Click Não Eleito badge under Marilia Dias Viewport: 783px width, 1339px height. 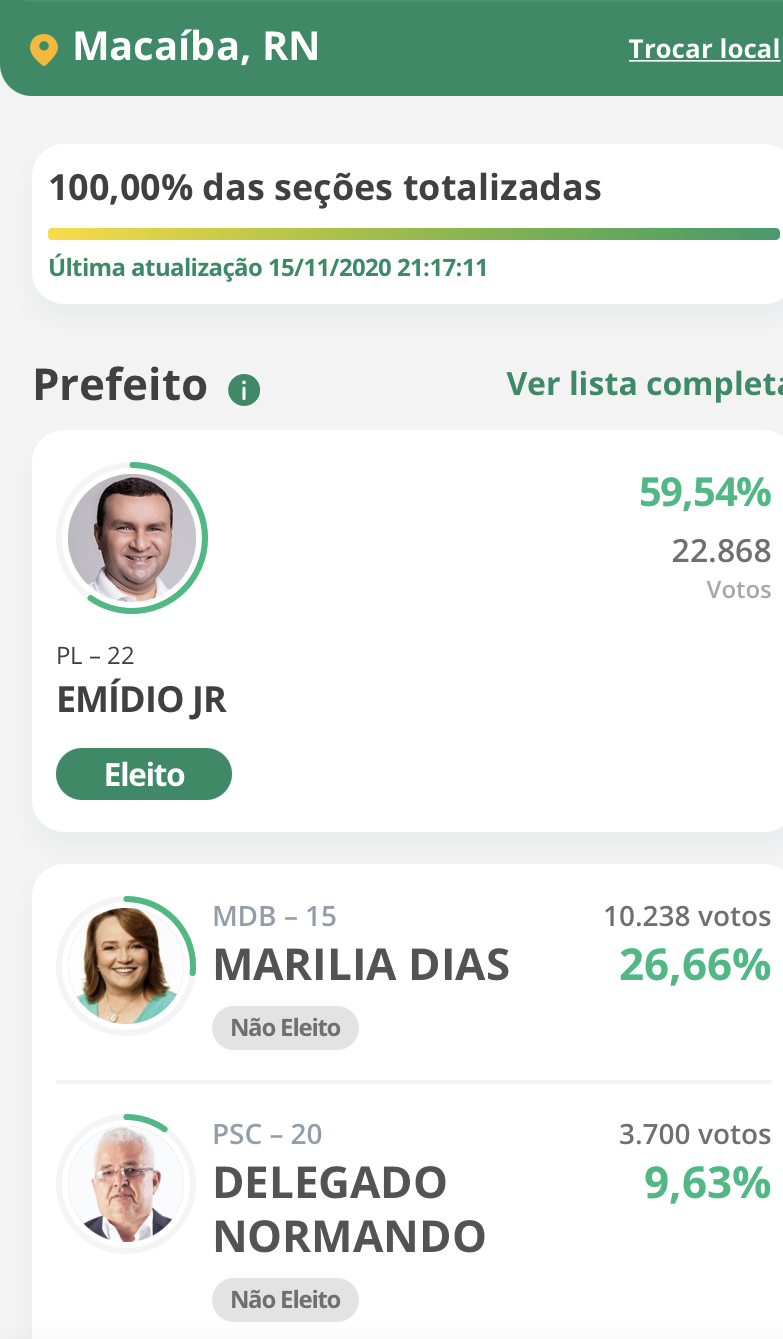285,1027
